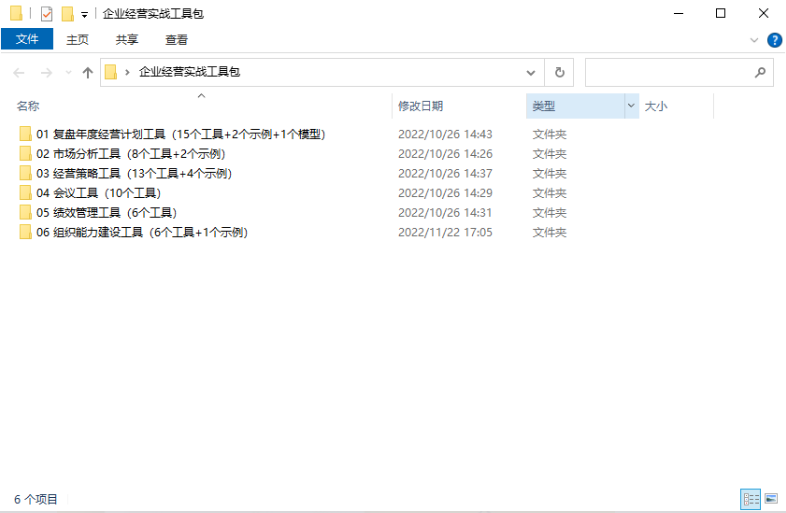The height and width of the screenshot is (513, 786).
Task: Select the 01 复盘年度经营计划工具 folder name
Action: pos(181,134)
